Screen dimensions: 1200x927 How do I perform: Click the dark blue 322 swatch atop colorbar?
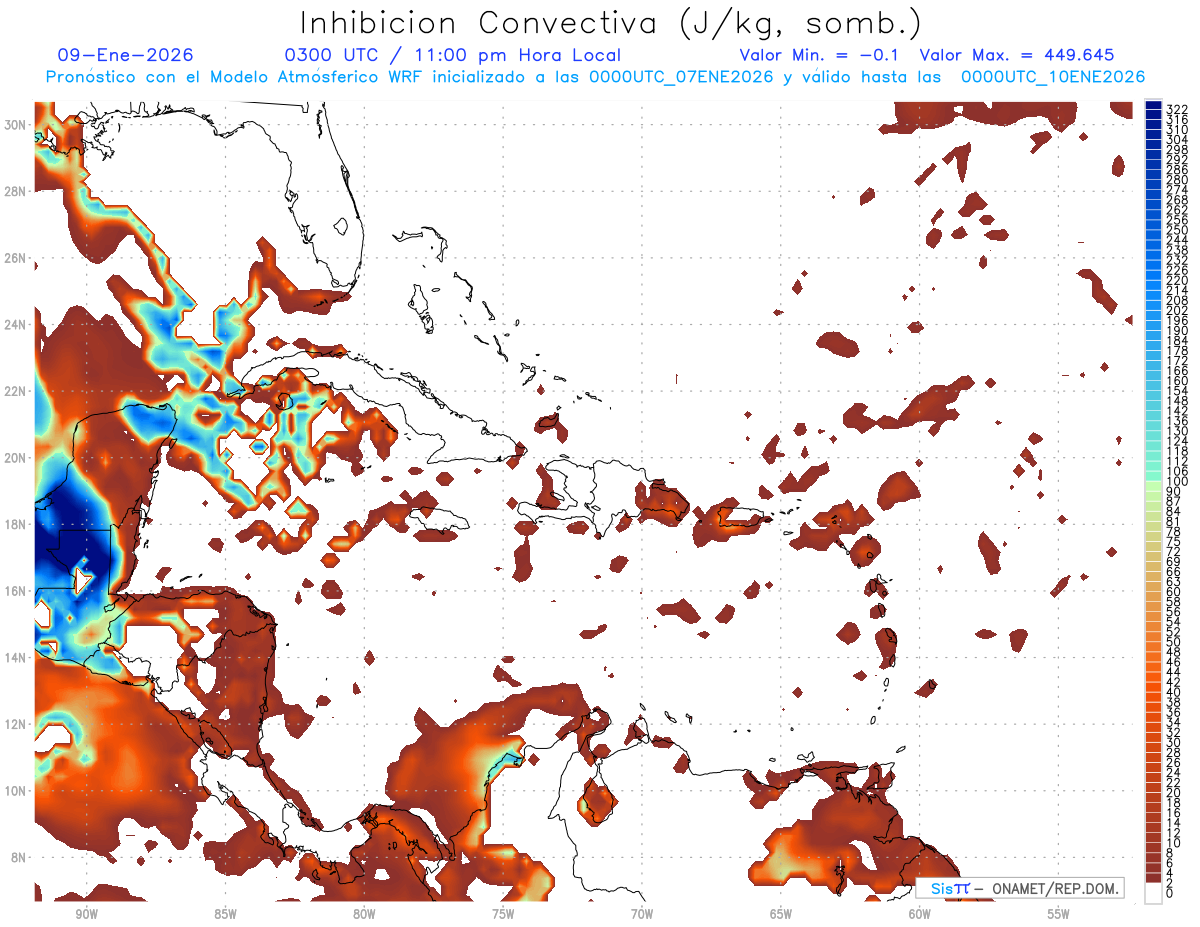click(1153, 107)
